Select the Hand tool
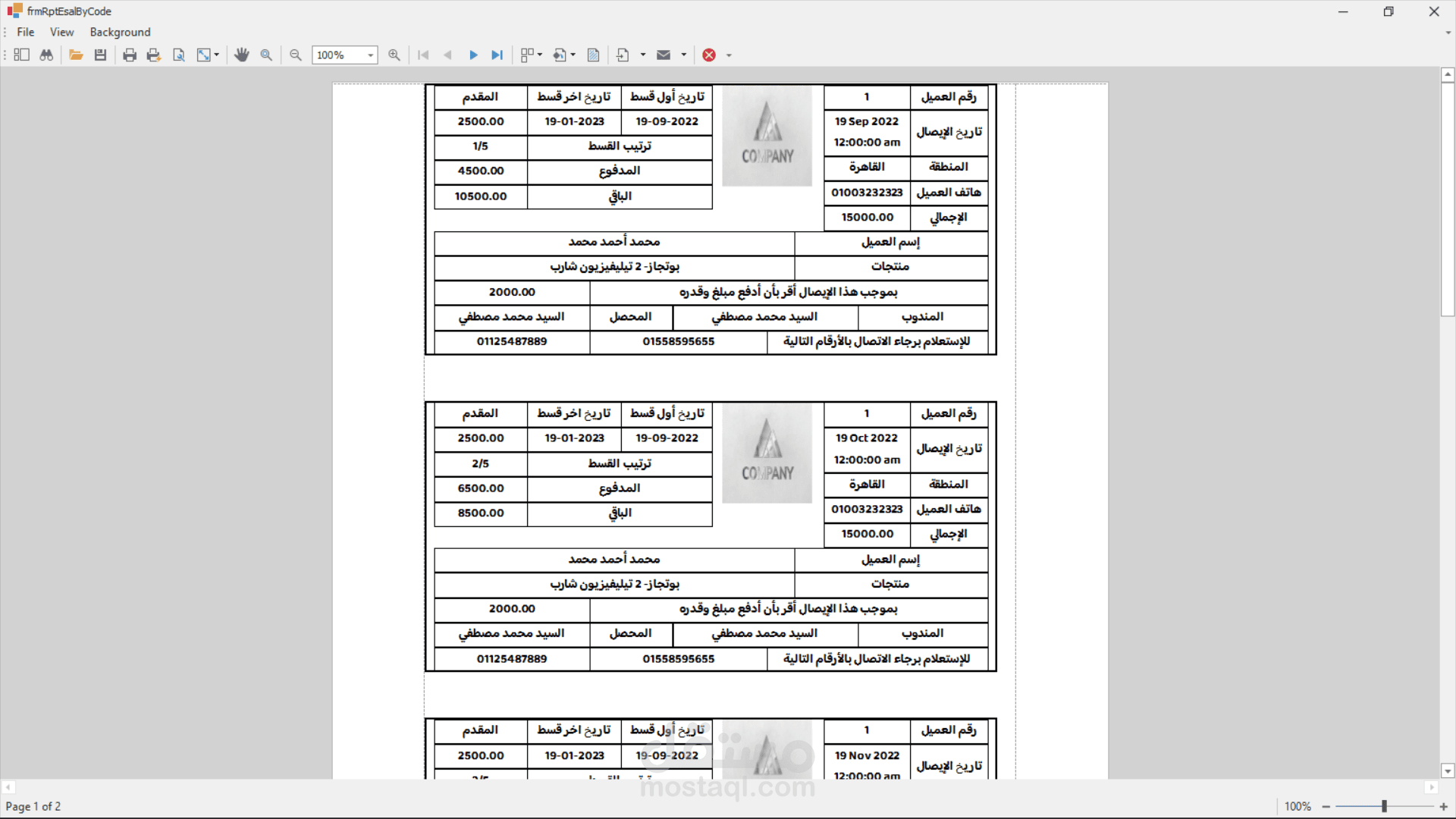 (242, 55)
